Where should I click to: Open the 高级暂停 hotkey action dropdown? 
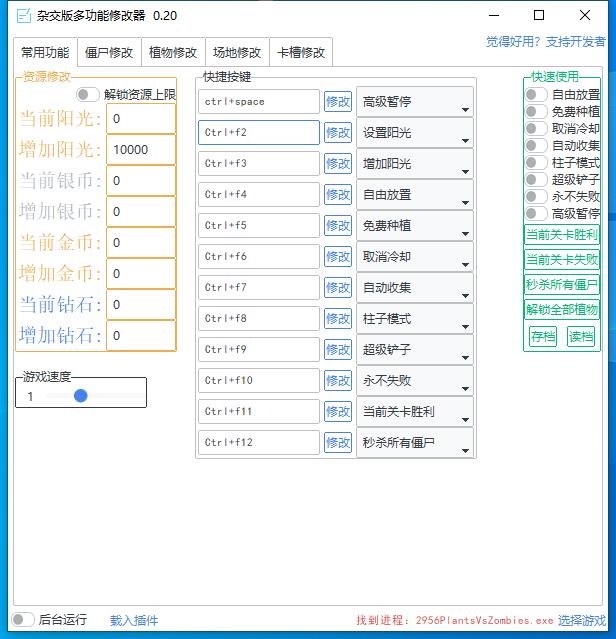(414, 102)
